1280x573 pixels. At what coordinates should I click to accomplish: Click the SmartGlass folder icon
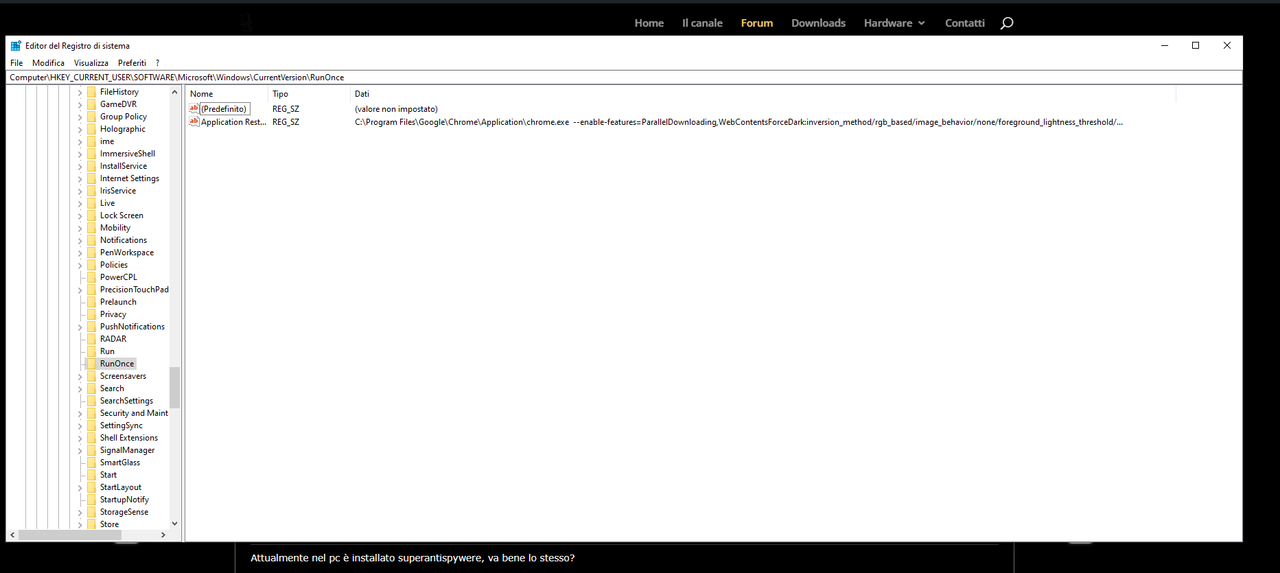[x=91, y=462]
